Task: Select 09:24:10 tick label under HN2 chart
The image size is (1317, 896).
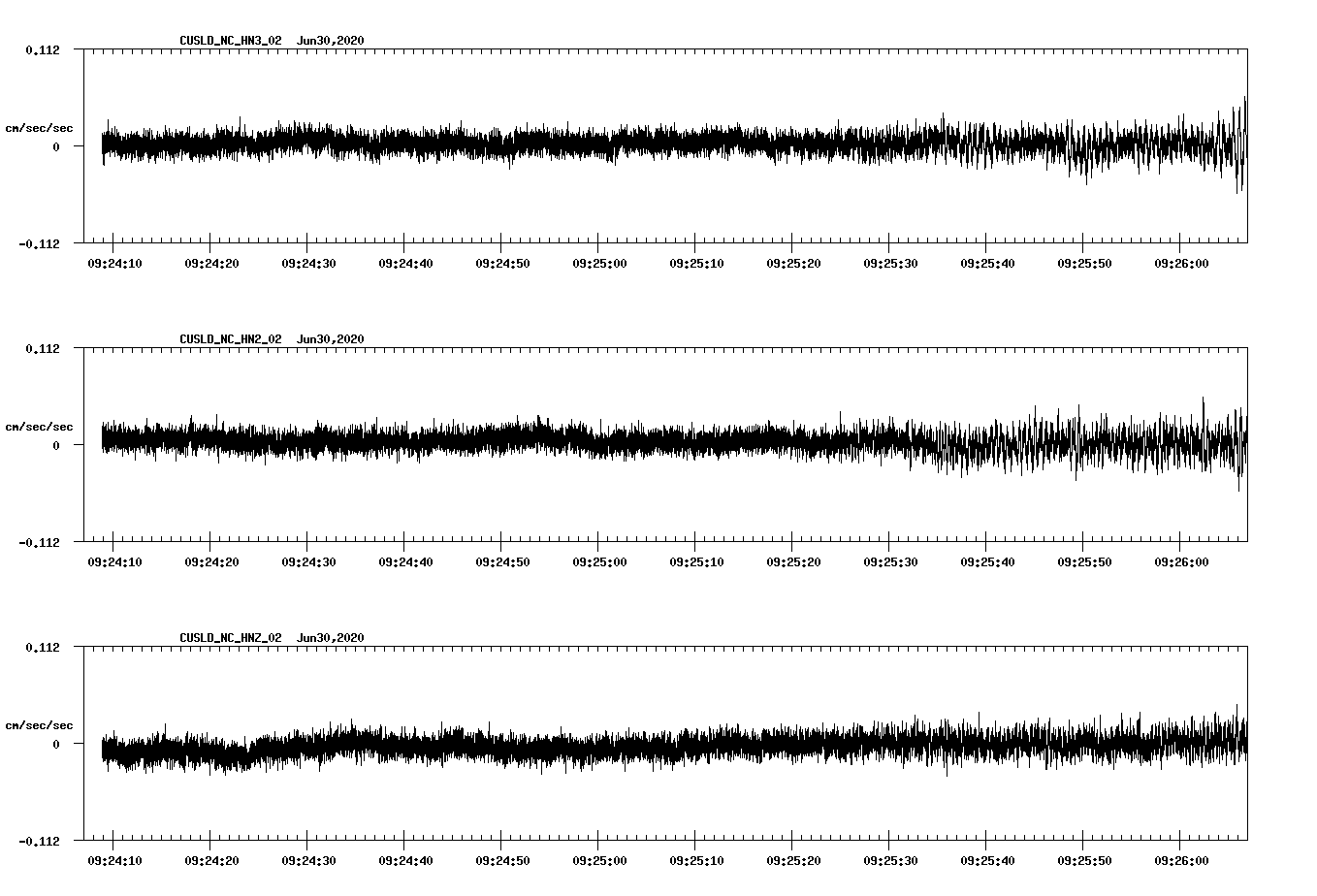Action: point(114,561)
